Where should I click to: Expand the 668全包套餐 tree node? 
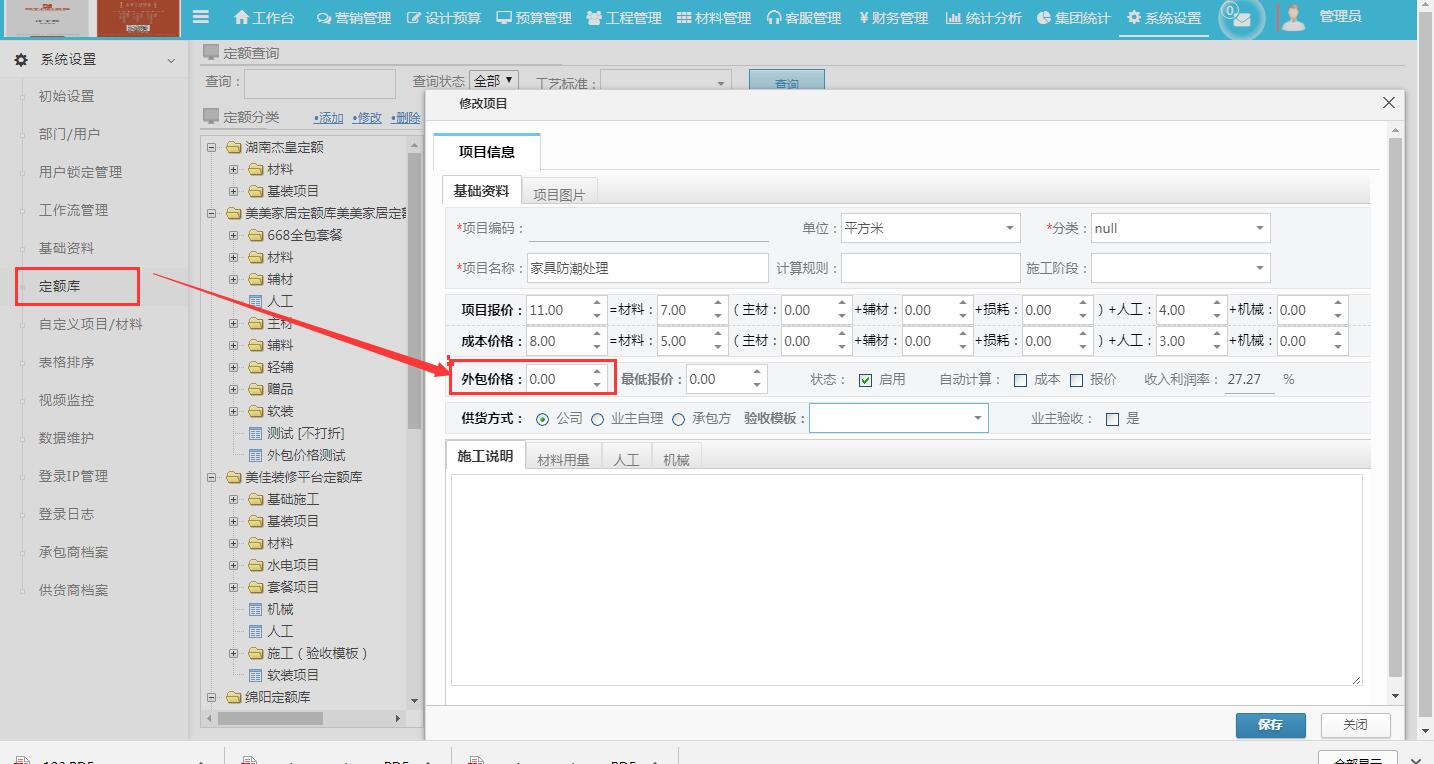point(233,234)
